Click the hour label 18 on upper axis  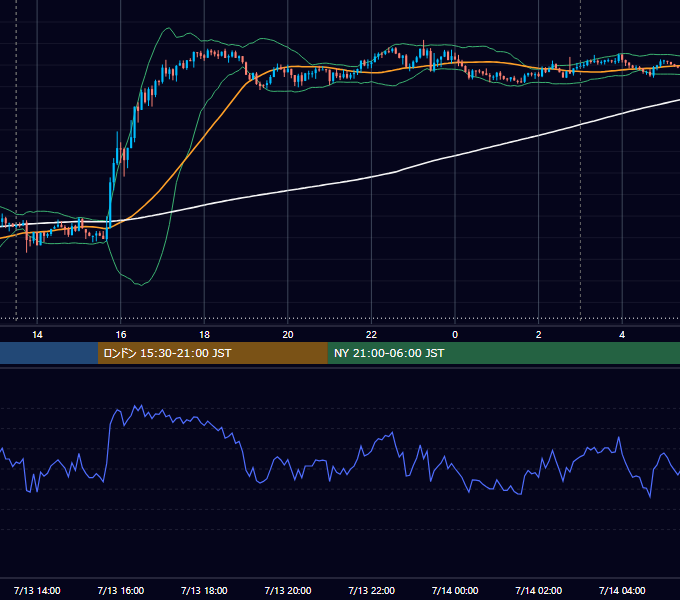(x=204, y=335)
